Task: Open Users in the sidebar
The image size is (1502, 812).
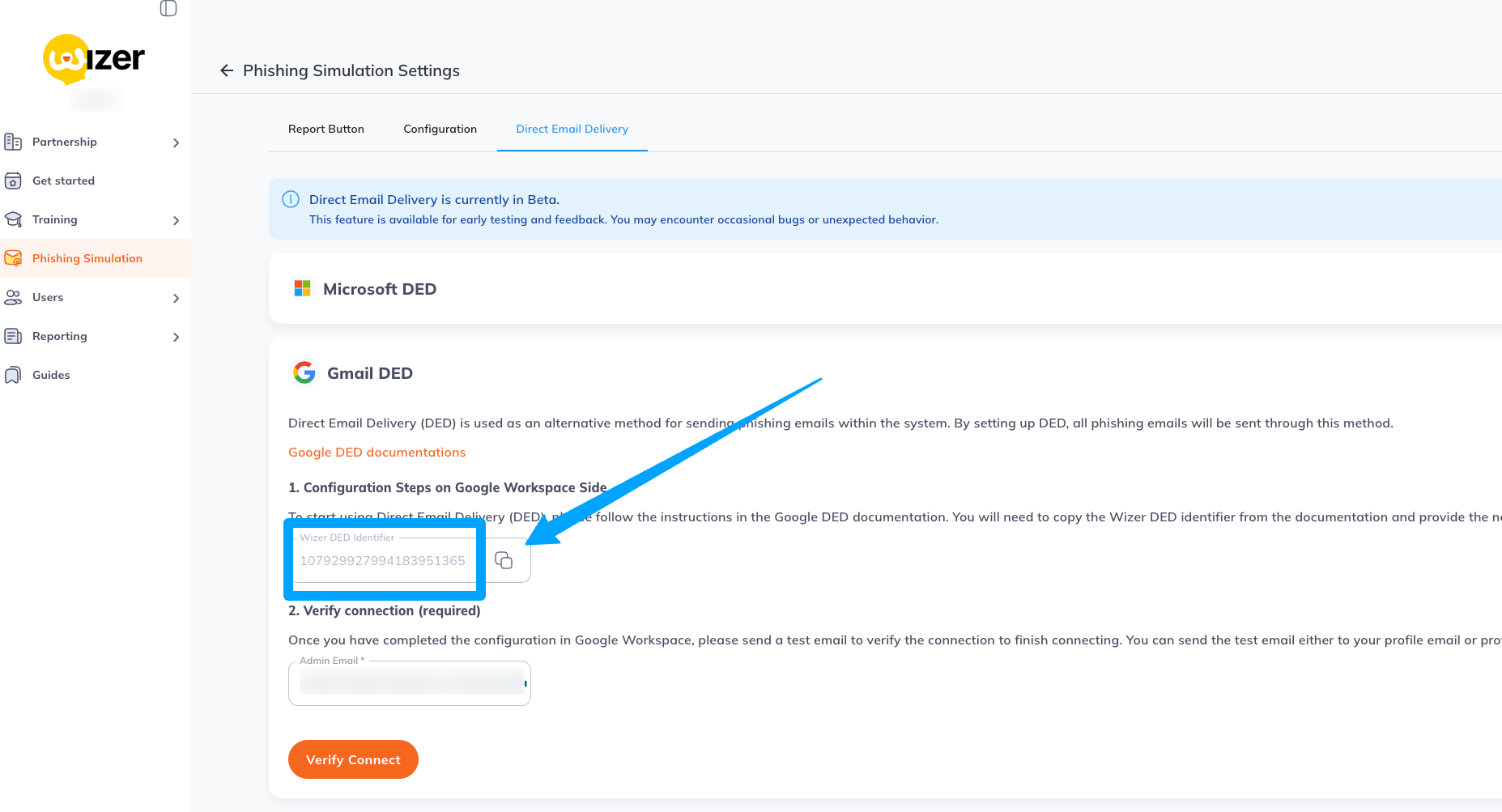Action: coord(96,297)
